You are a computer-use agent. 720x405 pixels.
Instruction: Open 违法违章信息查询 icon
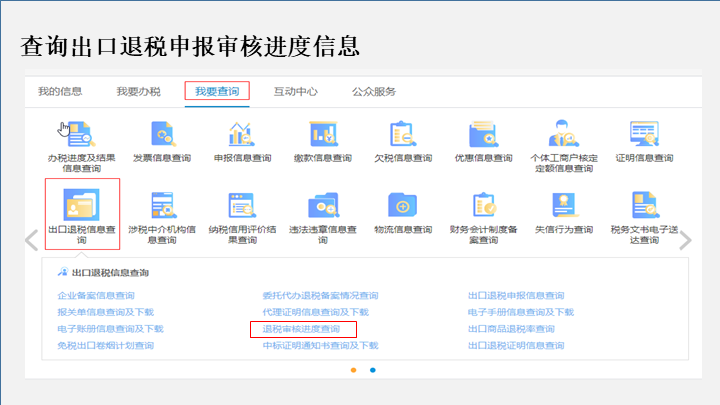click(x=323, y=205)
